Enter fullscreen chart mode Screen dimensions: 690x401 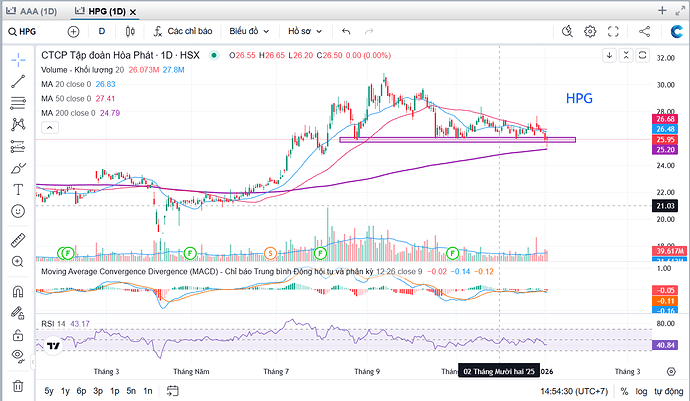tap(613, 31)
